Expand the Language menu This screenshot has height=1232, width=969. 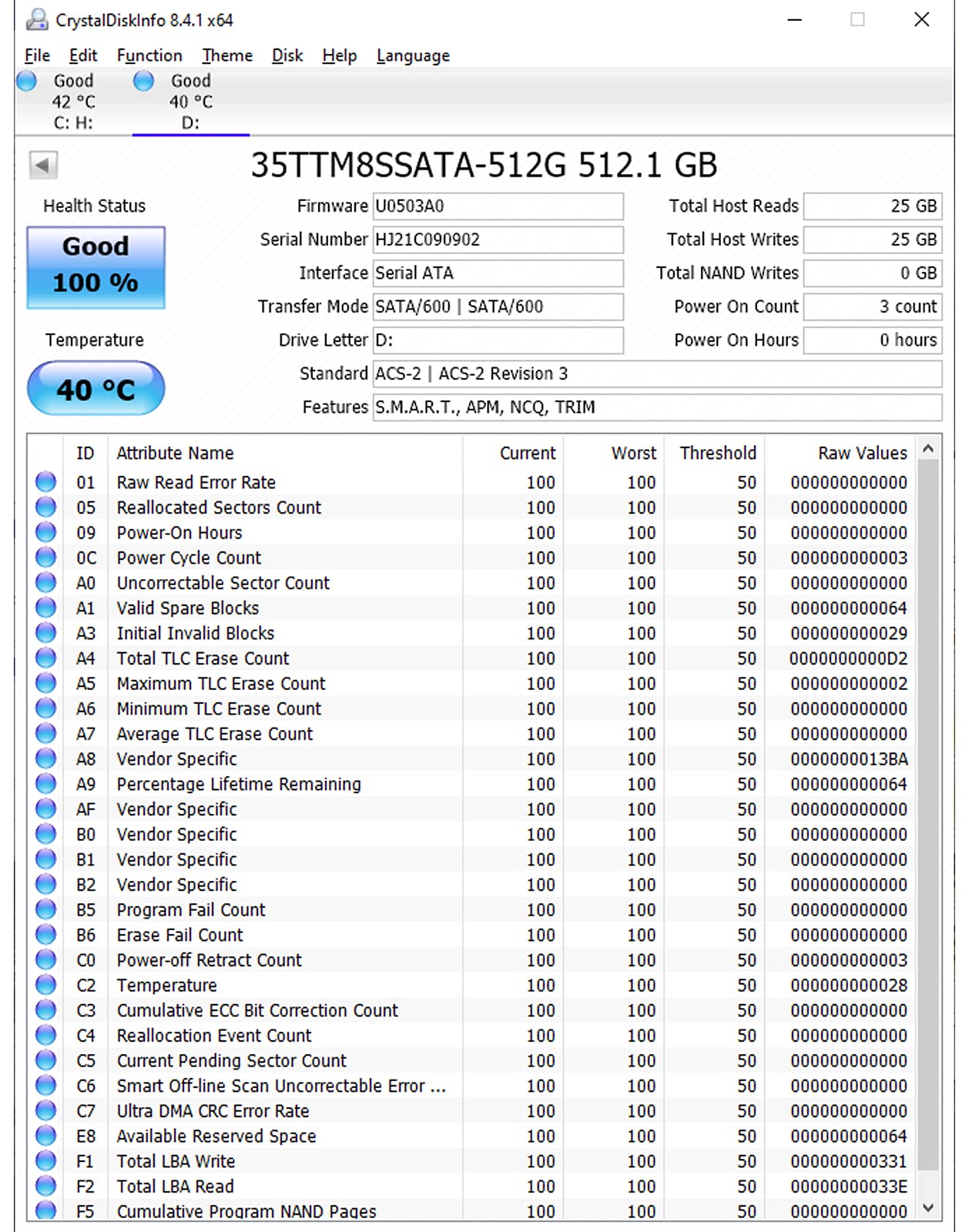[413, 55]
